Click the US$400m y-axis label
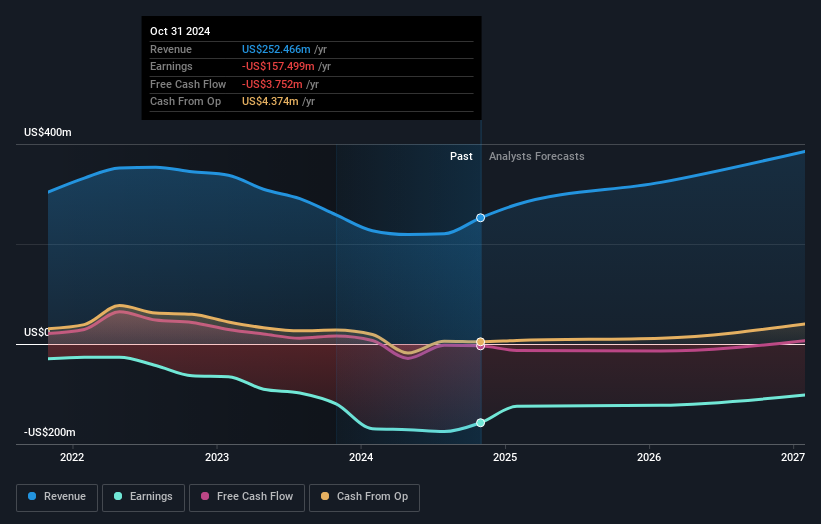 point(48,132)
